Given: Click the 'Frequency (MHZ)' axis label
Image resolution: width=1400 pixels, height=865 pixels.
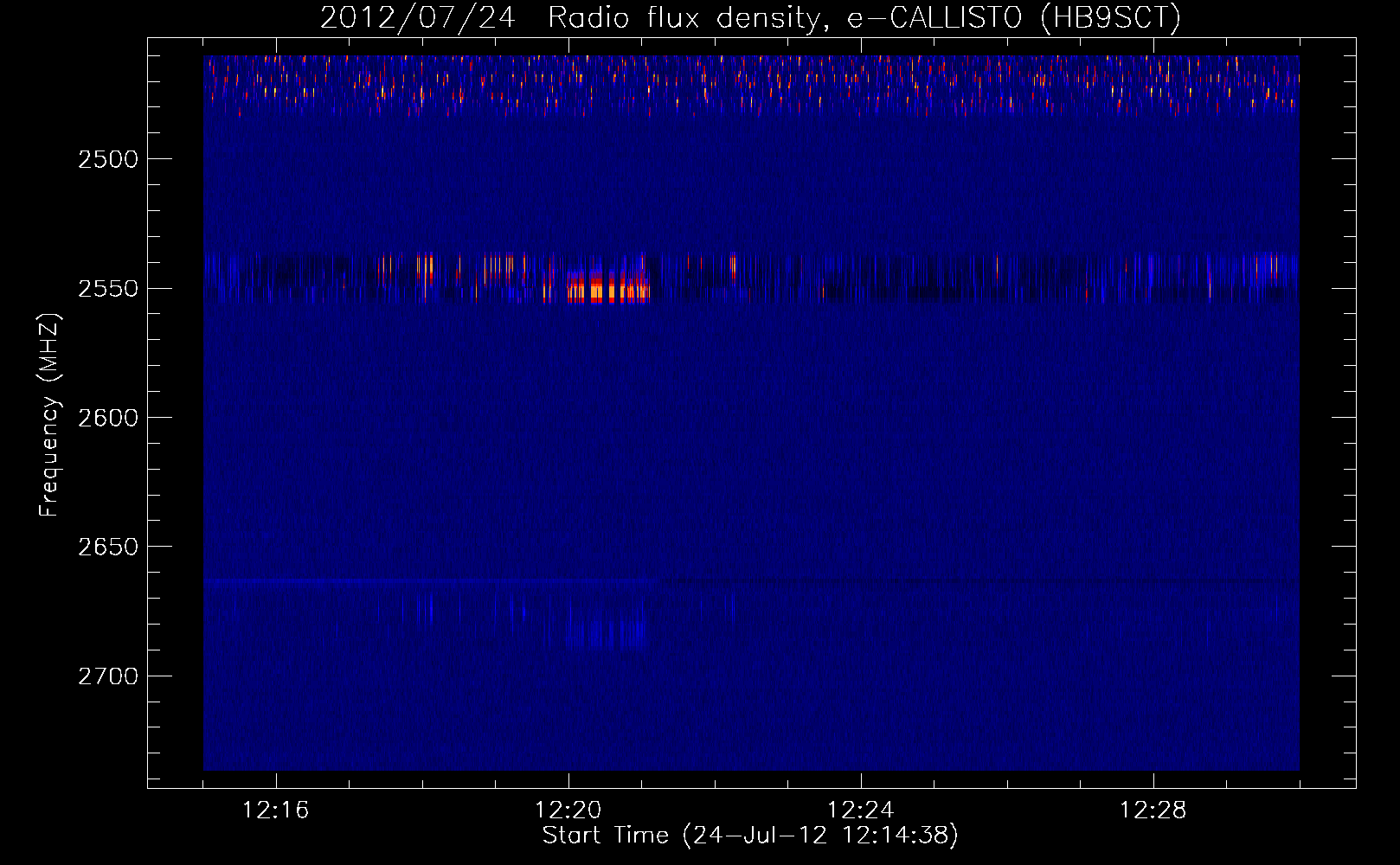Looking at the screenshot, I should tap(49, 415).
